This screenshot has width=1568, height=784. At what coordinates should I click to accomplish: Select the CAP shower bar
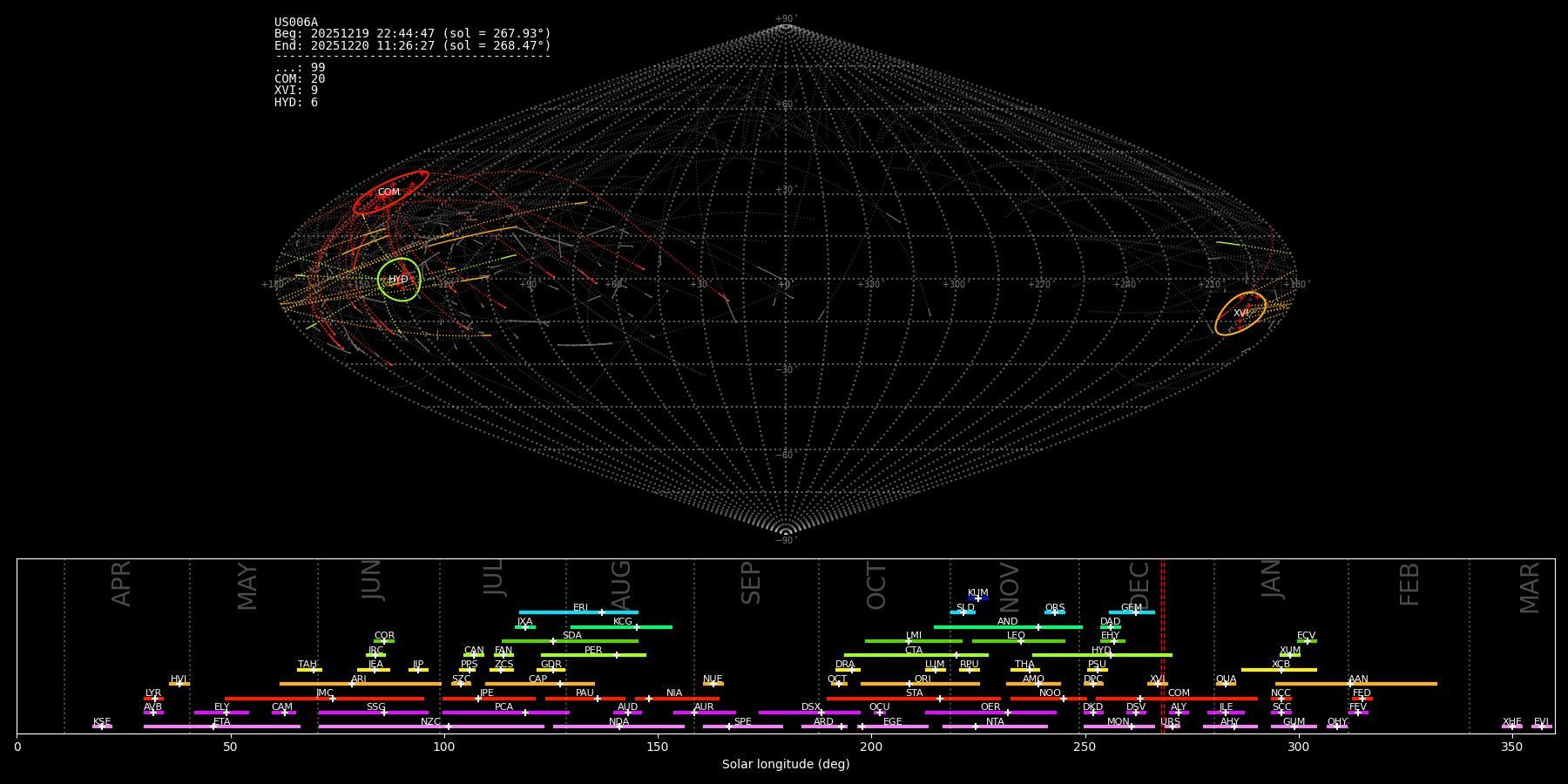click(x=540, y=684)
